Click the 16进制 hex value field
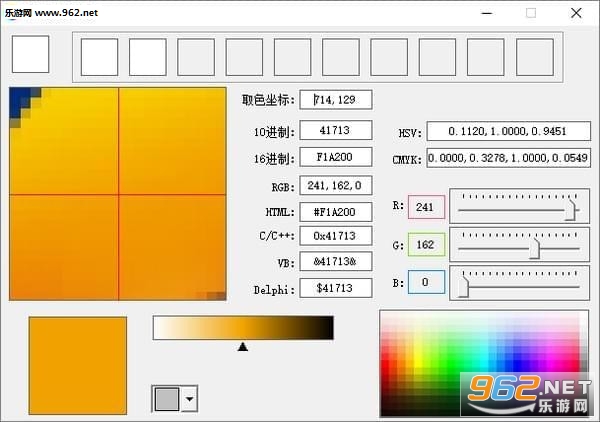The width and height of the screenshot is (600, 422). click(x=336, y=157)
